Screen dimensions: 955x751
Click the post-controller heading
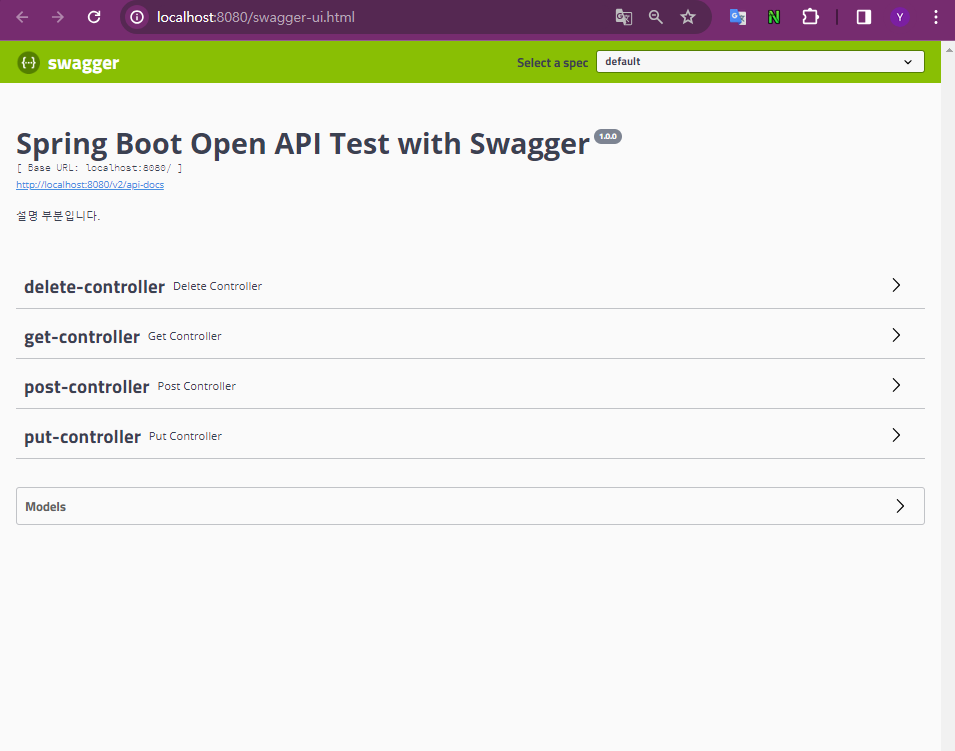pos(86,387)
